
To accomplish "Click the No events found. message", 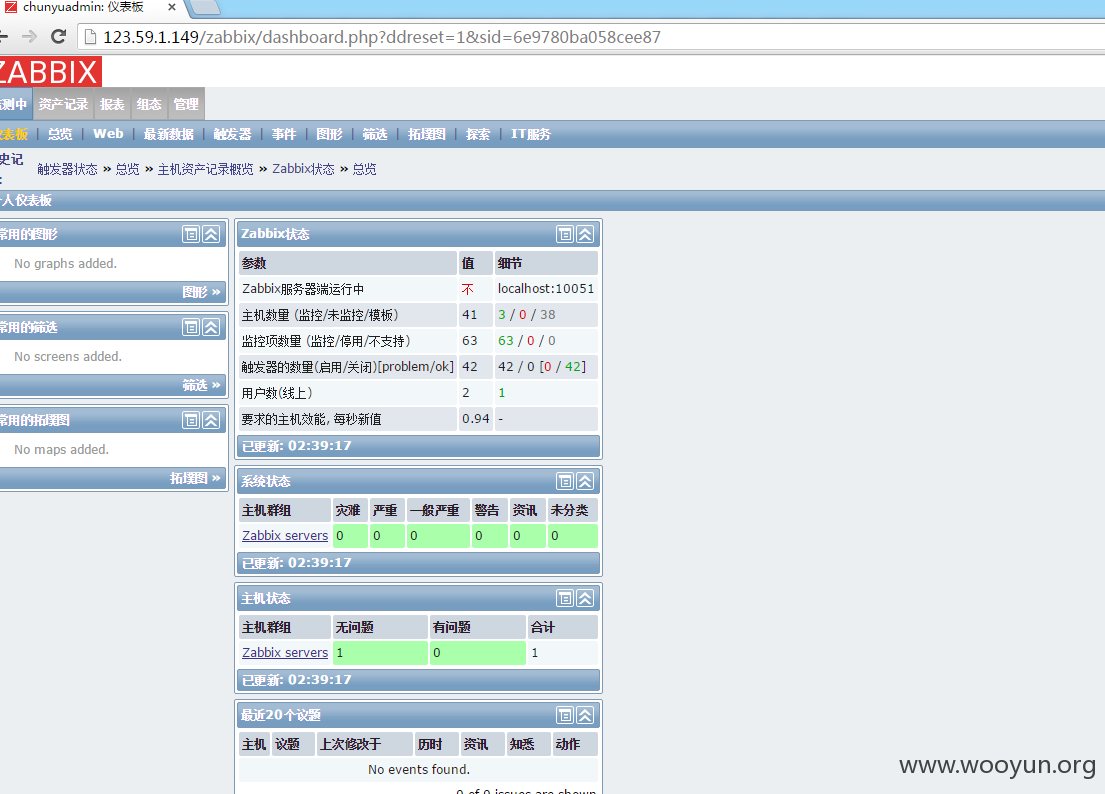I will tap(419, 769).
